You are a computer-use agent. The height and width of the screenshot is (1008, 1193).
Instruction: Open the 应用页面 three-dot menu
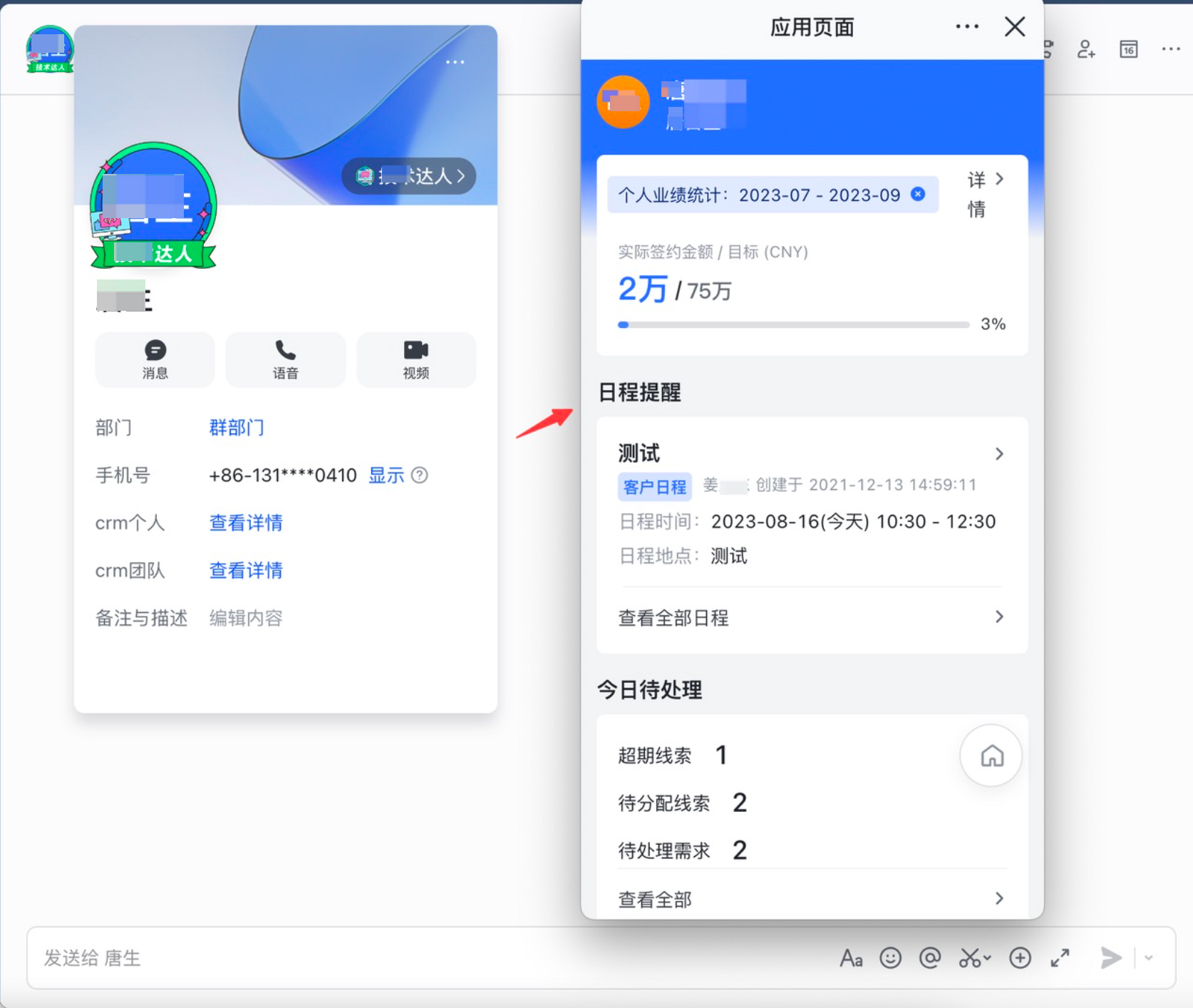point(966,27)
